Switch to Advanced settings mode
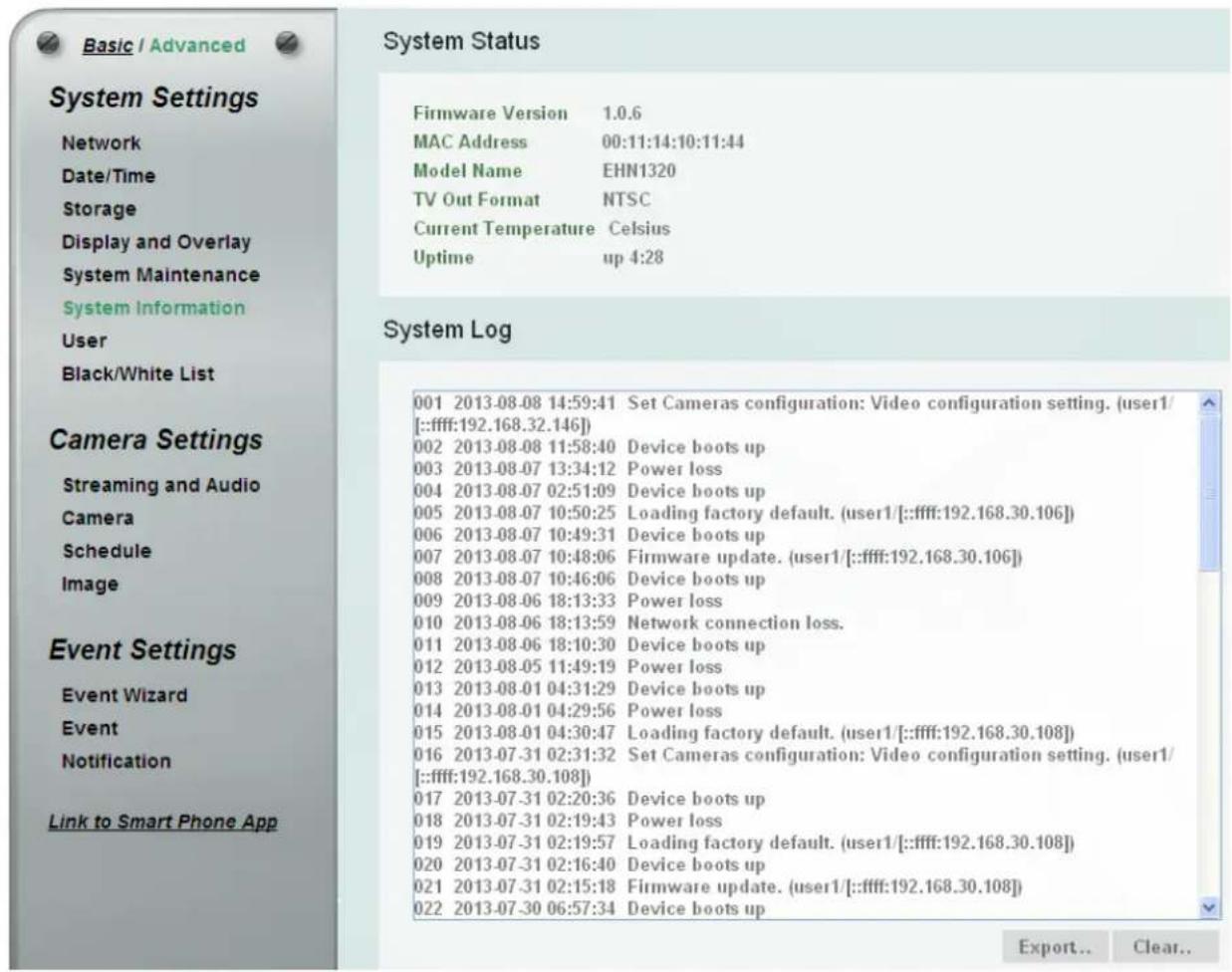1232x972 pixels. 197,46
